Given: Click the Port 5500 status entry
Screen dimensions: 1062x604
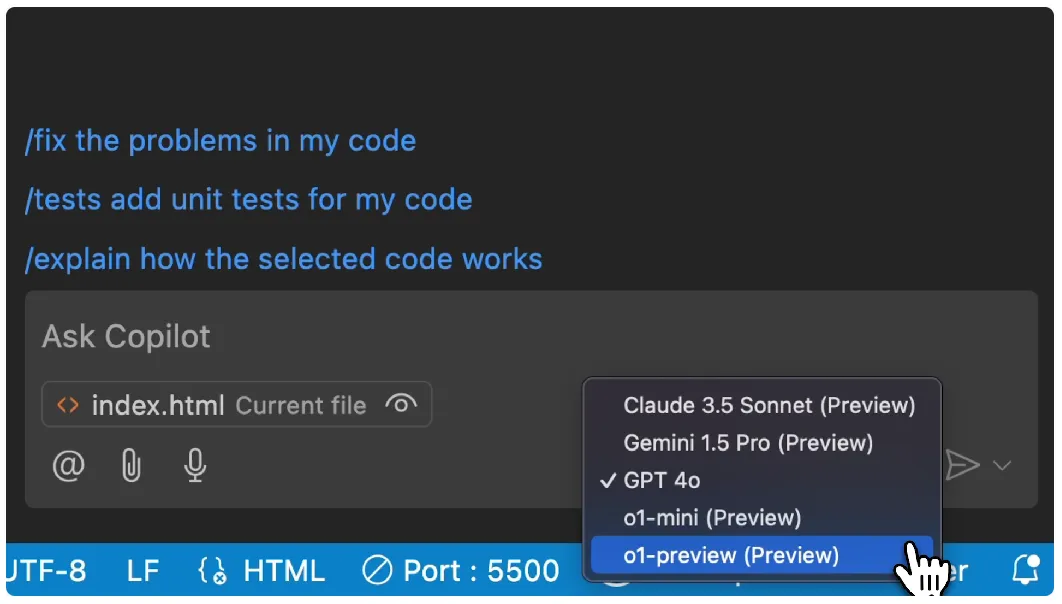Looking at the screenshot, I should pyautogui.click(x=461, y=571).
